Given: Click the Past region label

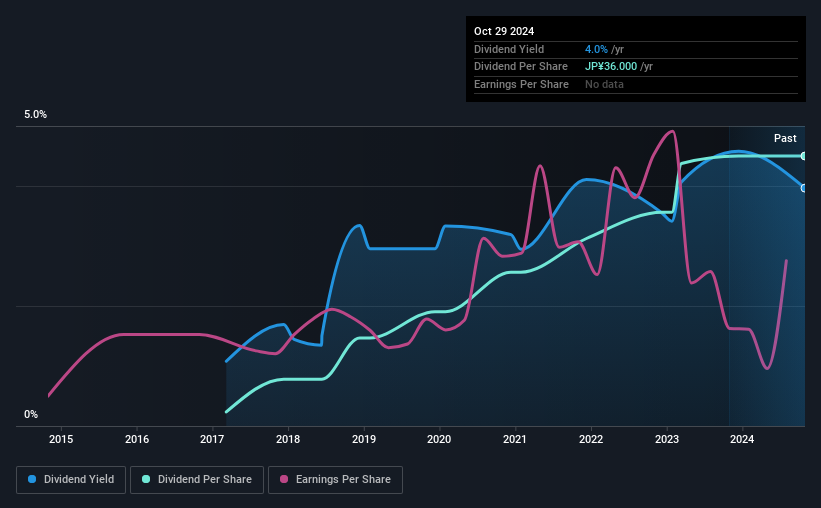Looking at the screenshot, I should 785,138.
